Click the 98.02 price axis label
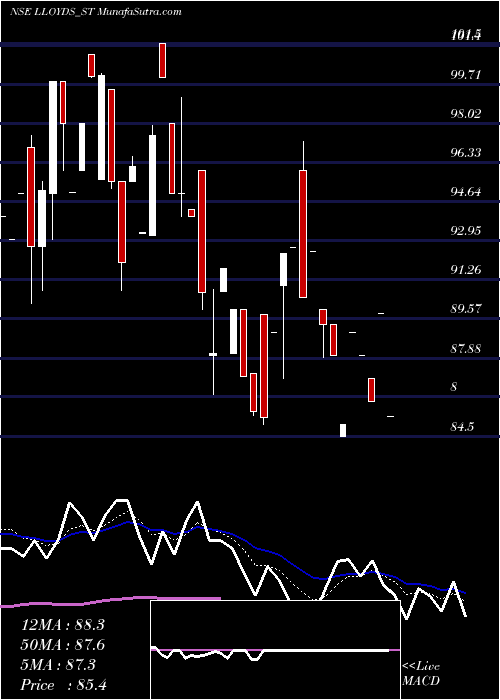The image size is (500, 700). (x=466, y=113)
